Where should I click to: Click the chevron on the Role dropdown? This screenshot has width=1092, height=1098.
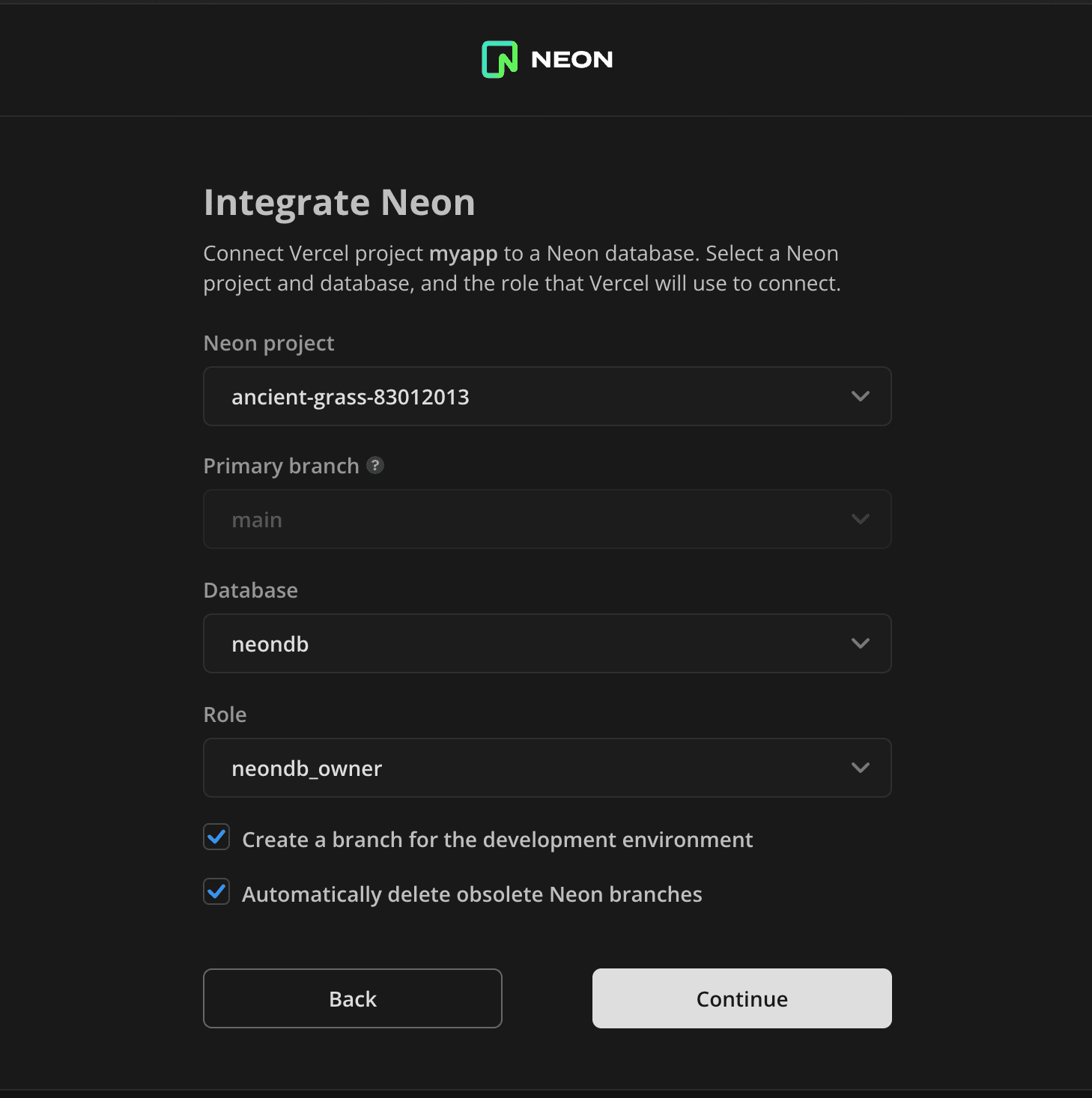(860, 767)
